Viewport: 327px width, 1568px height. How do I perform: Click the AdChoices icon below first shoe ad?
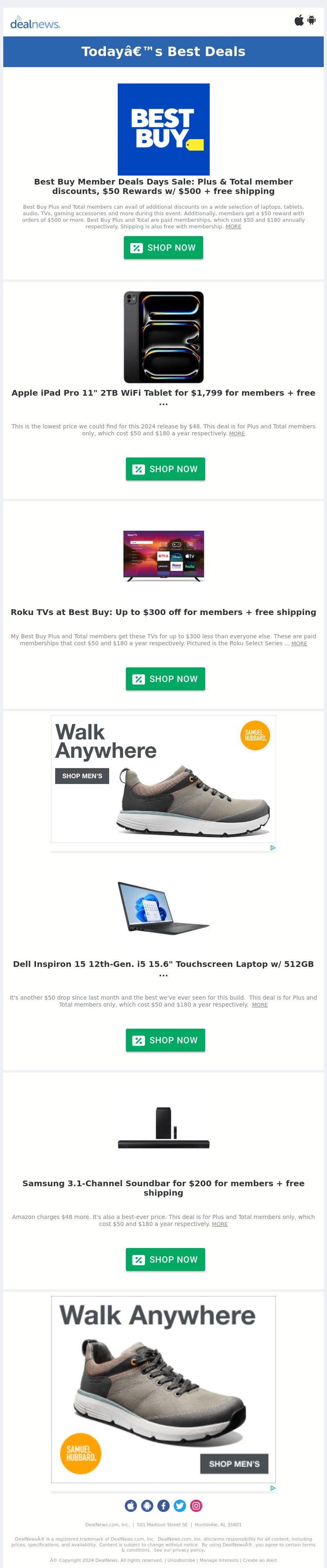click(x=273, y=847)
